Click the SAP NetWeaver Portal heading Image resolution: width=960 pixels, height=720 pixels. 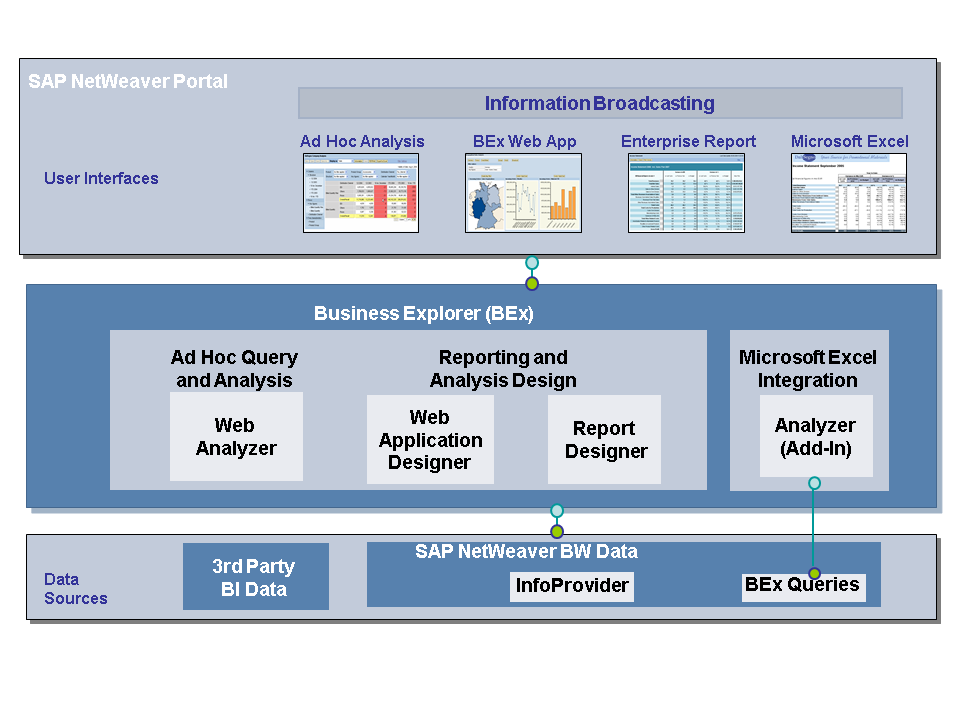pyautogui.click(x=128, y=81)
